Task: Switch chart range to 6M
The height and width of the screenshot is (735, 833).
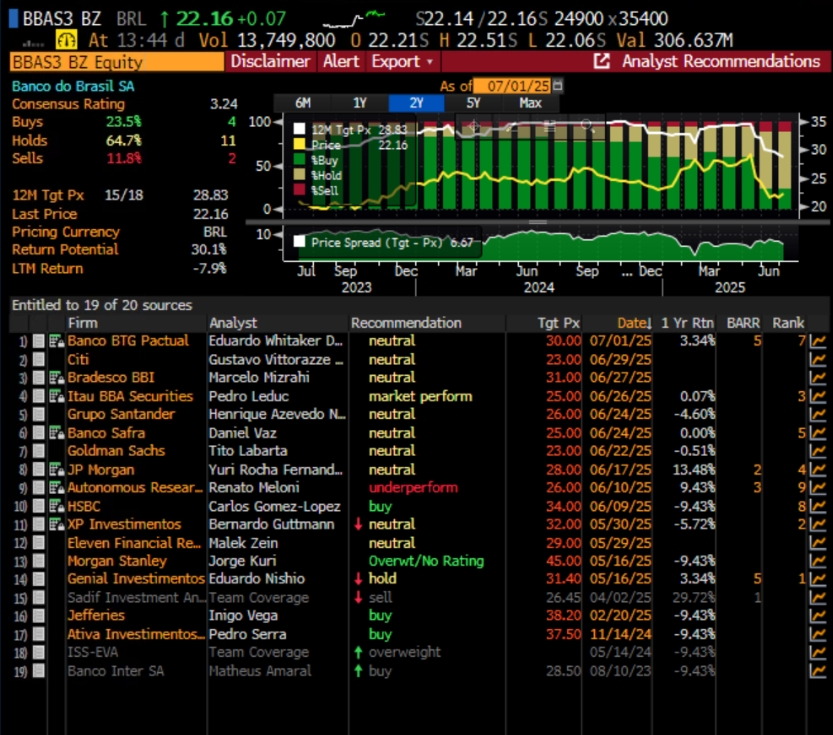Action: click(x=303, y=103)
